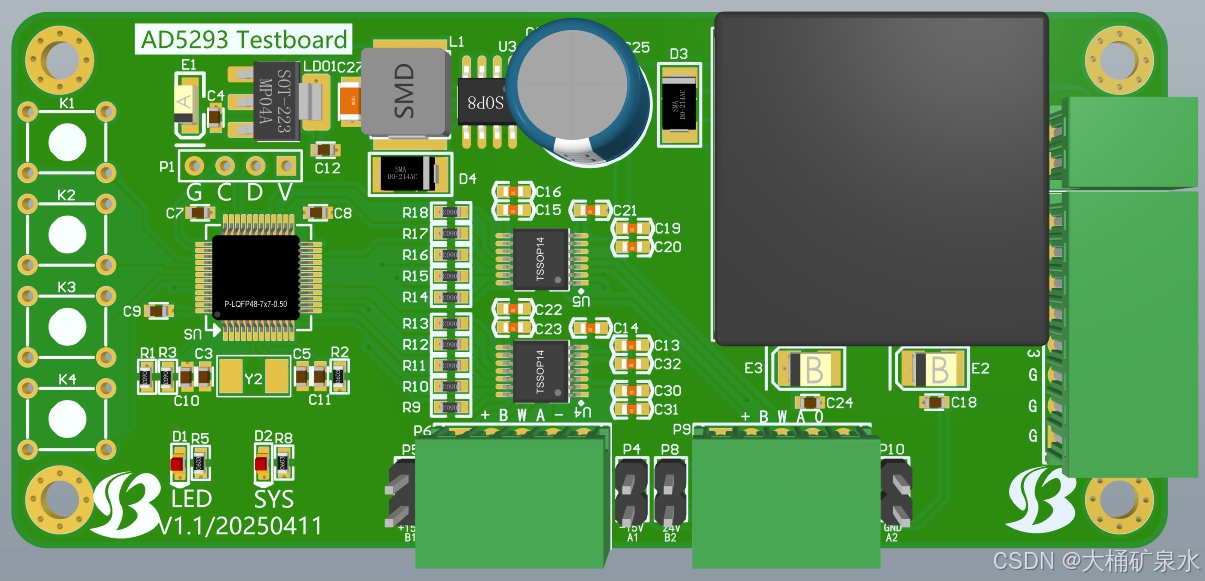Click the C12 capacitor
This screenshot has height=581, width=1205.
point(326,150)
